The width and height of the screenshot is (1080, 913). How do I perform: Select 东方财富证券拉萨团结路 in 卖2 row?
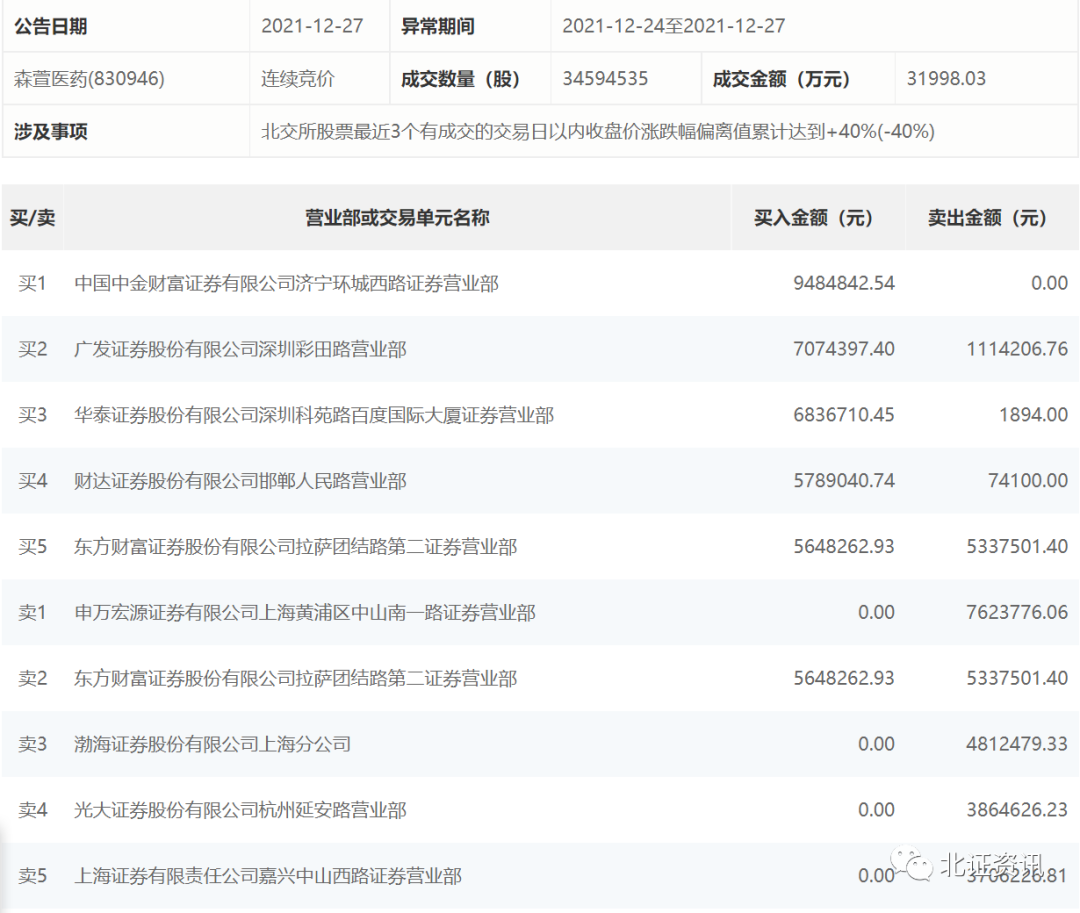295,678
